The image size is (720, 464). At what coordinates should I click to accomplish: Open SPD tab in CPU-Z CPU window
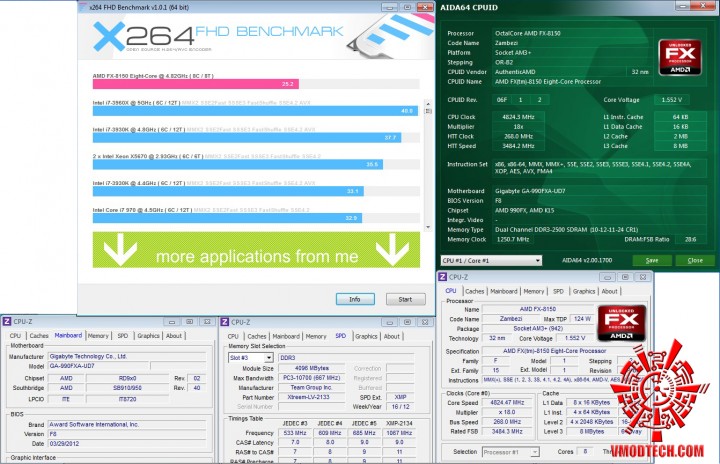pyautogui.click(x=558, y=291)
